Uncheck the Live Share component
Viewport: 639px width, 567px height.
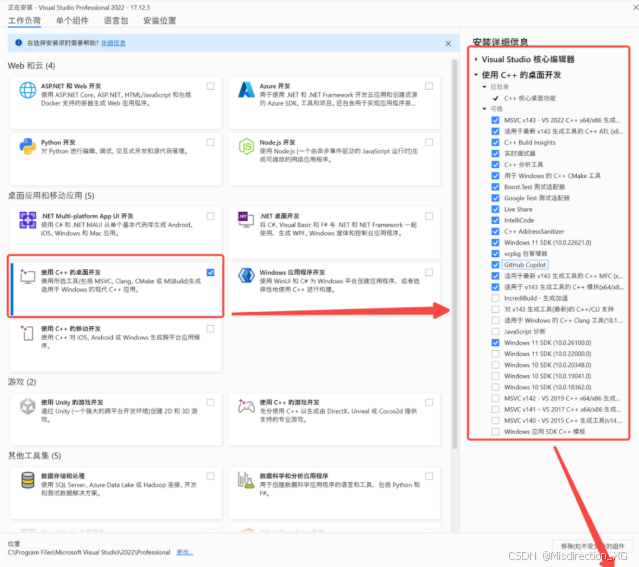coord(495,209)
